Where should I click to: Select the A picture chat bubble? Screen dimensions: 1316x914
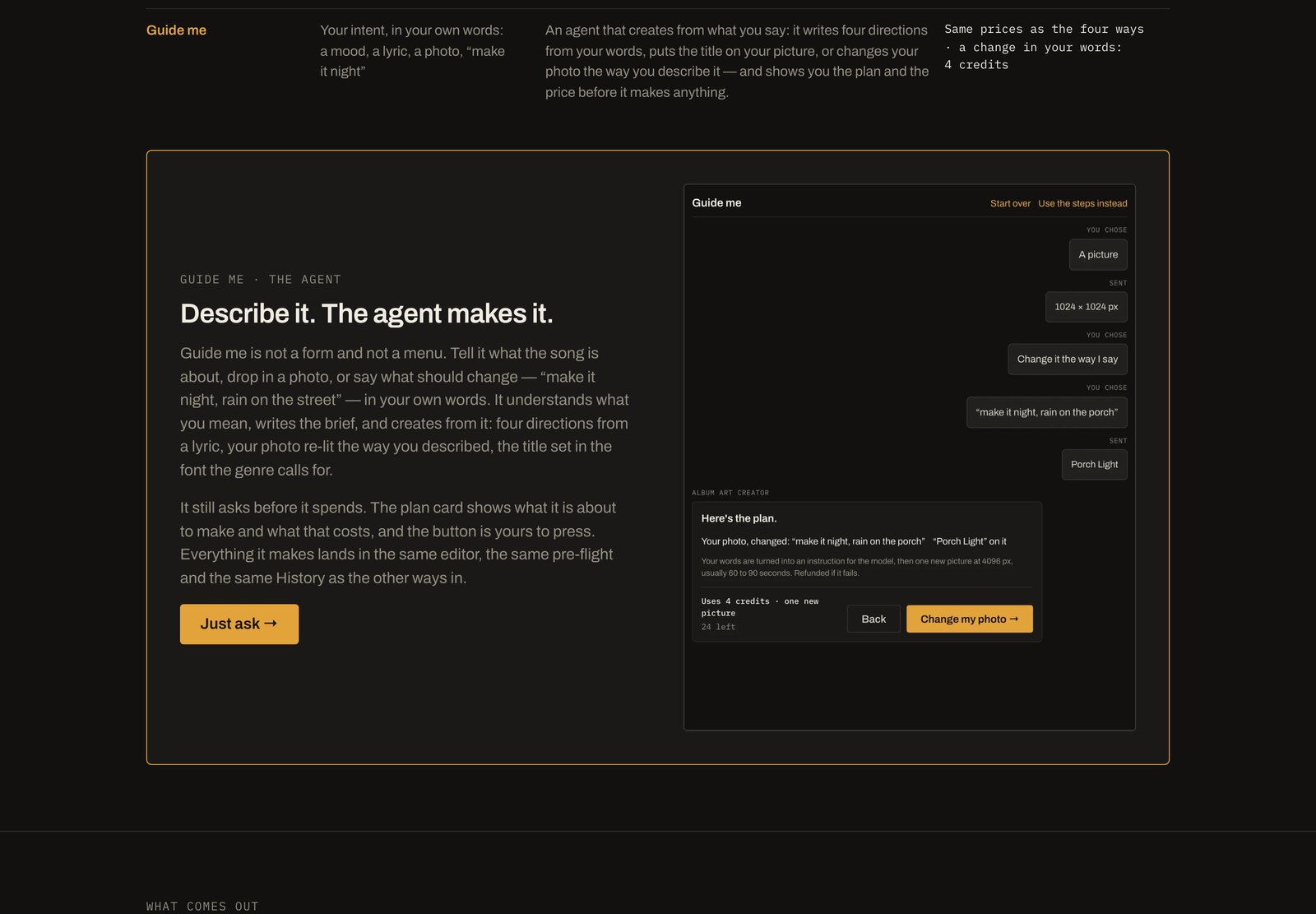[x=1098, y=255]
